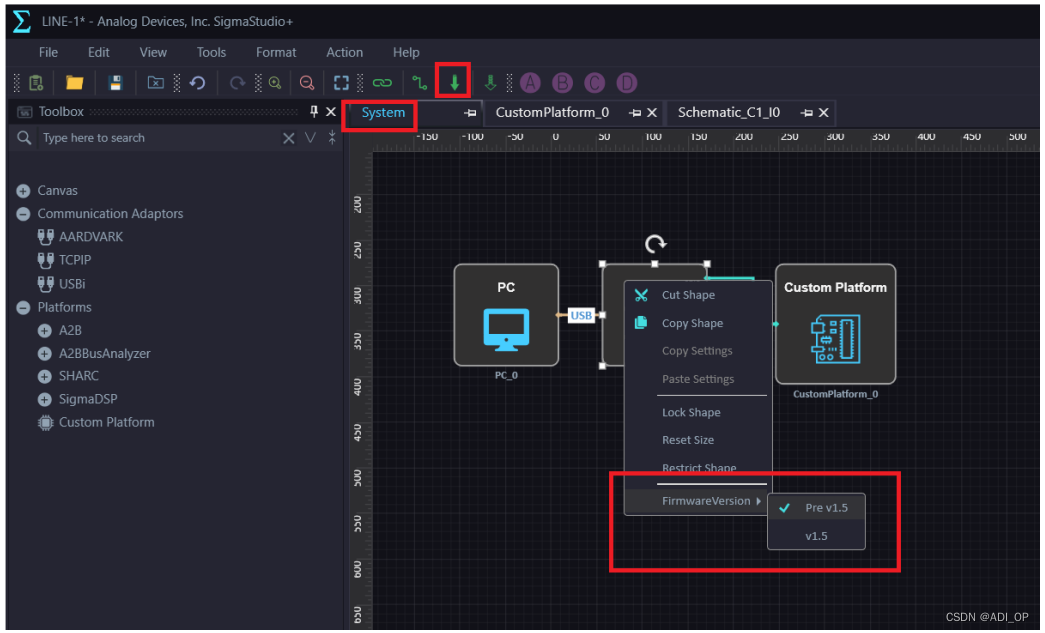Pin the CustomPlatform_0 tab
The width and height of the screenshot is (1045, 633).
tap(635, 113)
